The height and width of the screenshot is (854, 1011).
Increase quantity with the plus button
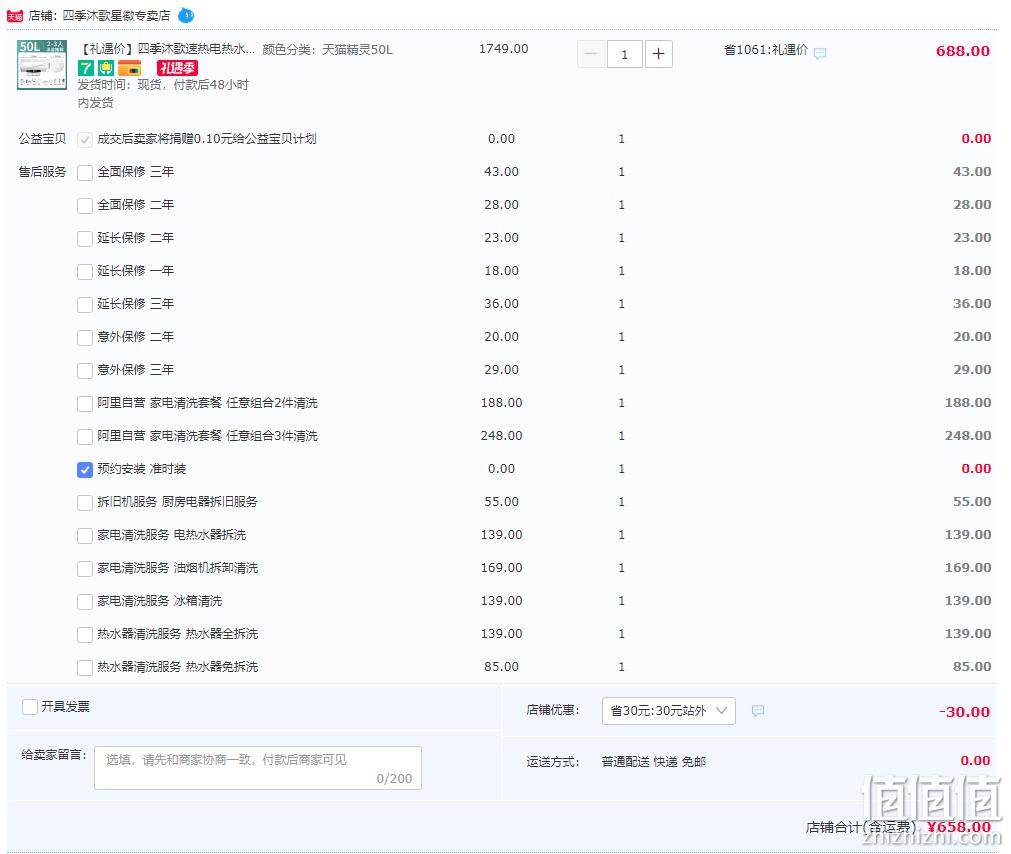pos(658,54)
